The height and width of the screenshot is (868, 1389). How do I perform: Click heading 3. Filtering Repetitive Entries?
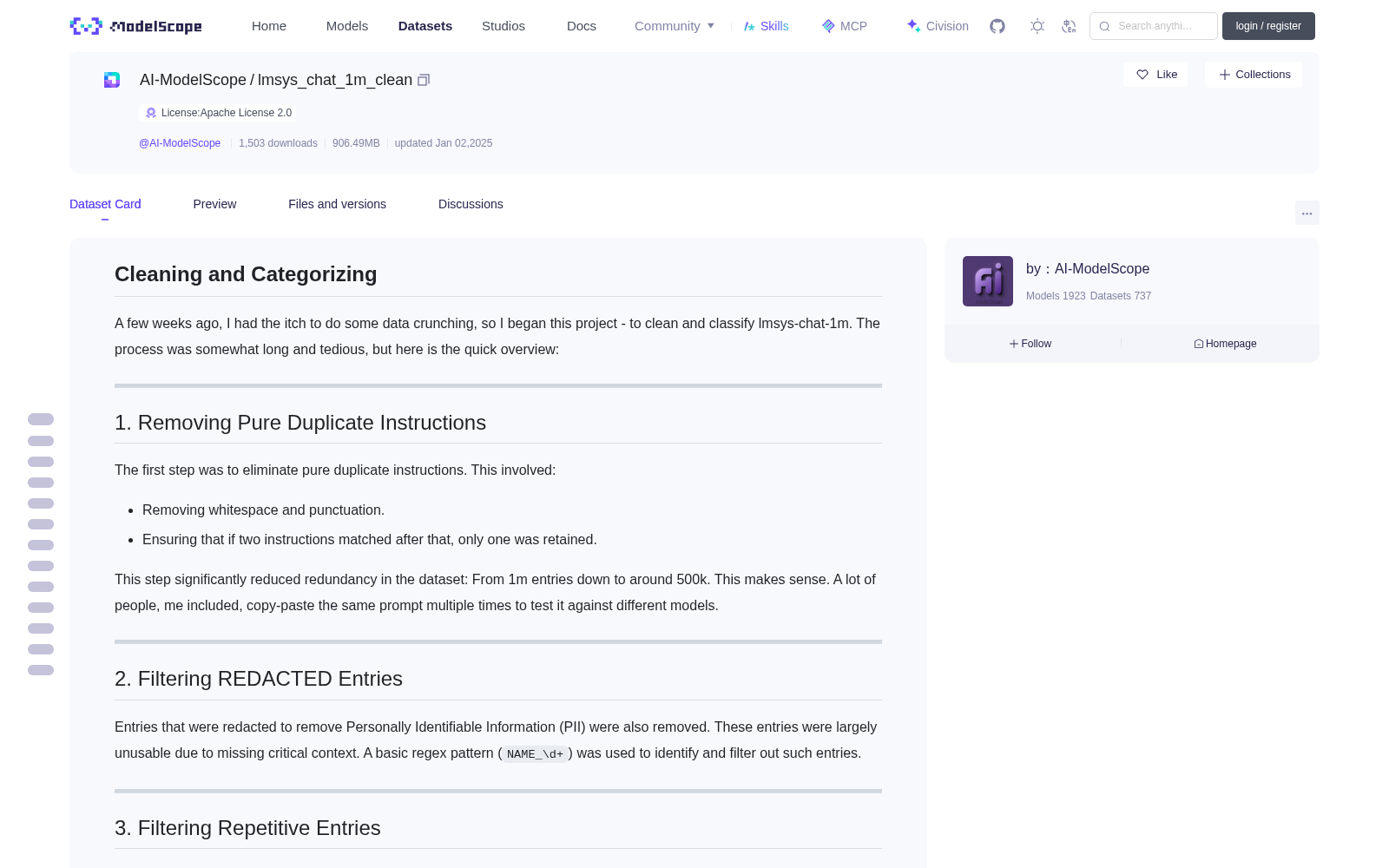(247, 828)
